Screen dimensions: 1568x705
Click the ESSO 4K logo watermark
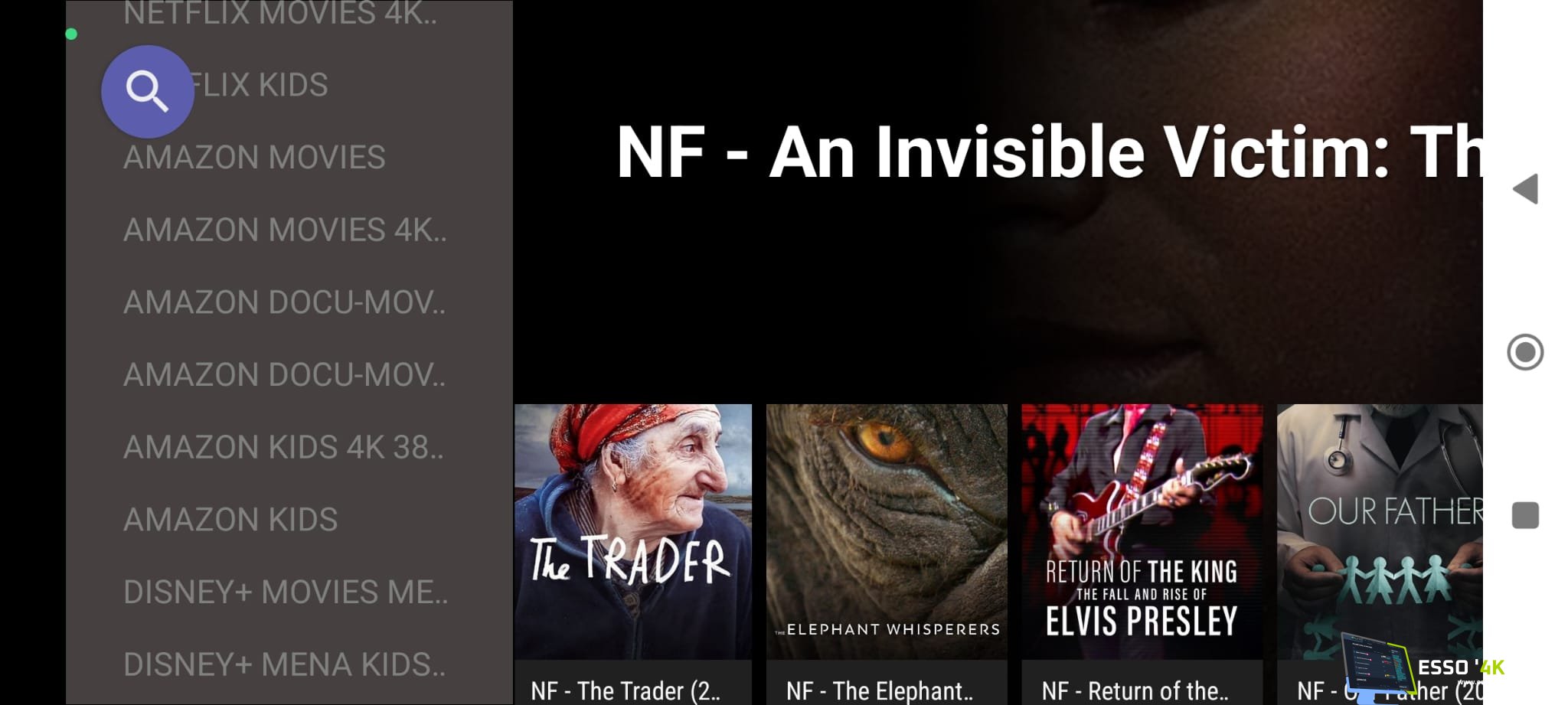1424,667
